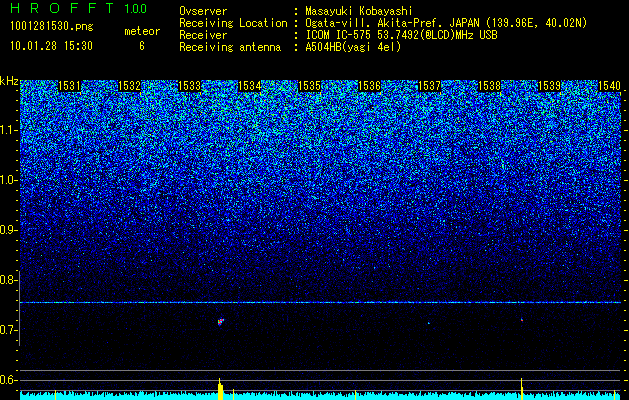Click the 1534 time marker

click(x=250, y=86)
